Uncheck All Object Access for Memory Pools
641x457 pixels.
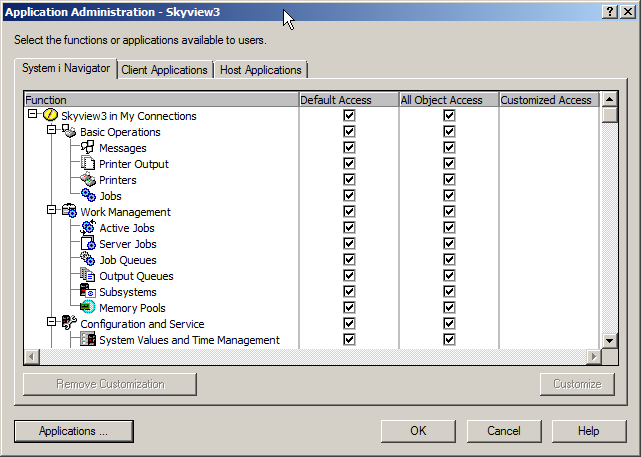(x=449, y=307)
